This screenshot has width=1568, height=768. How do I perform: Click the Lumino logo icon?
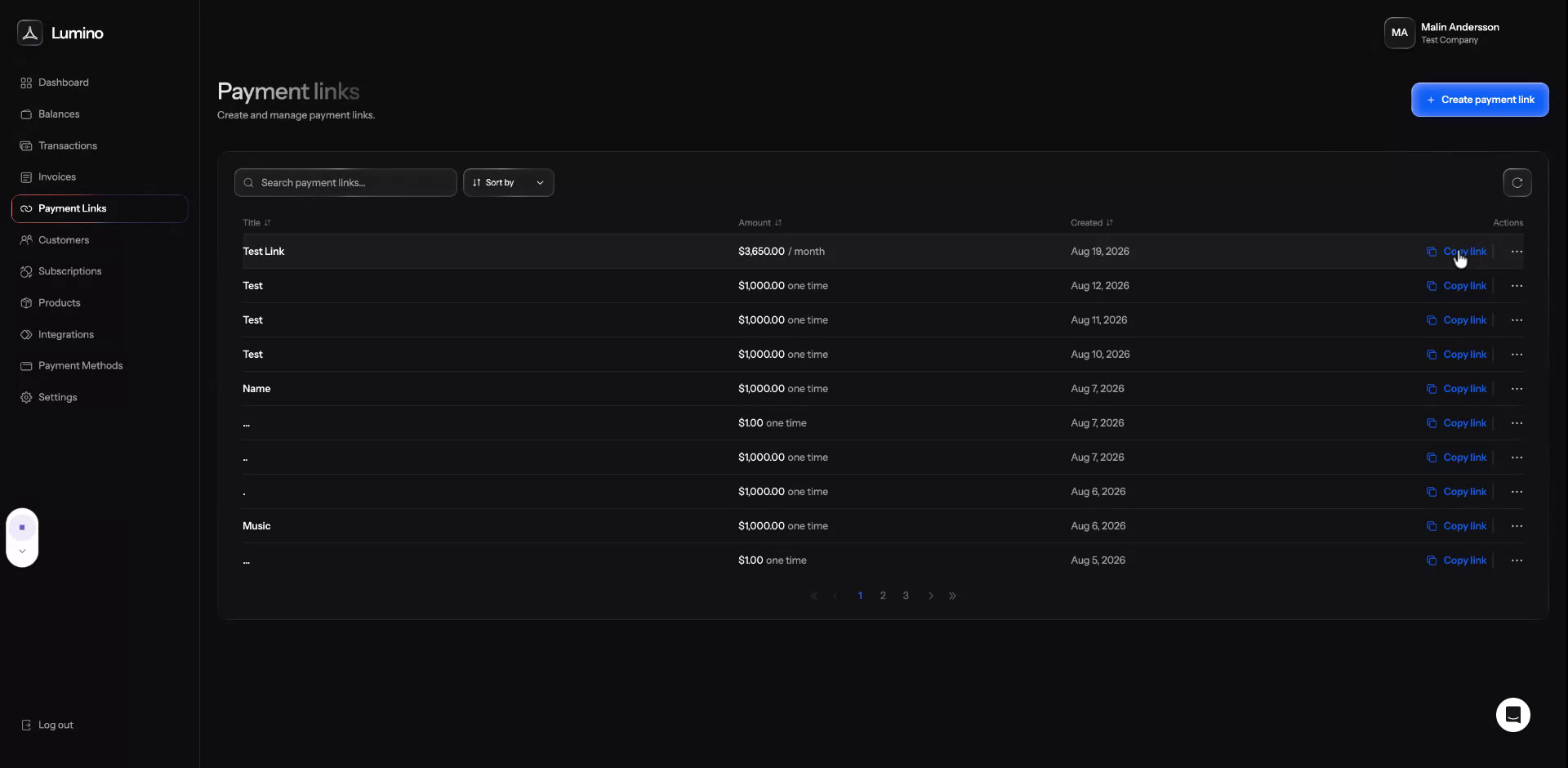point(30,33)
